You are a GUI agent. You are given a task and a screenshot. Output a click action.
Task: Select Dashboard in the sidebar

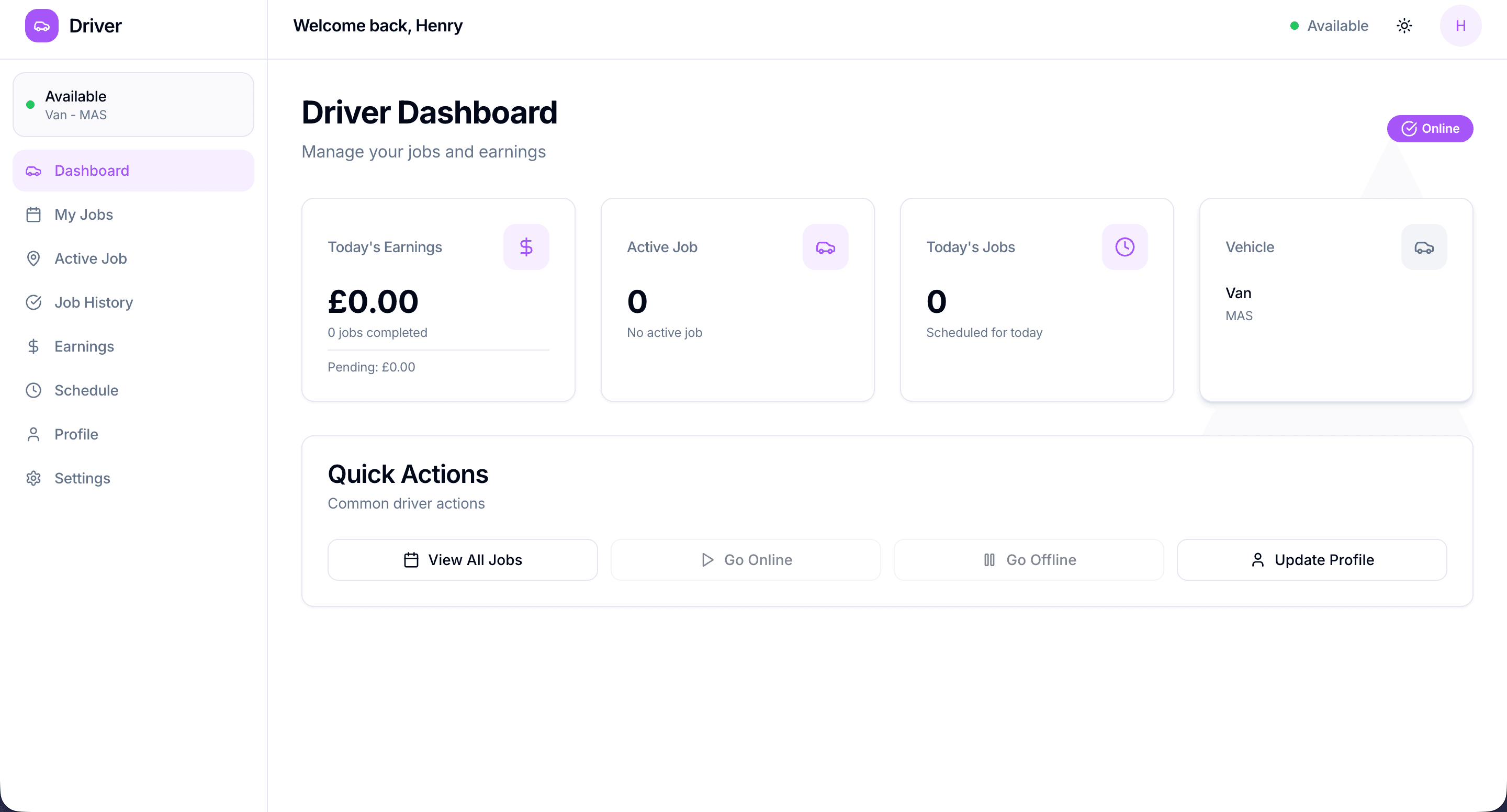pos(133,171)
